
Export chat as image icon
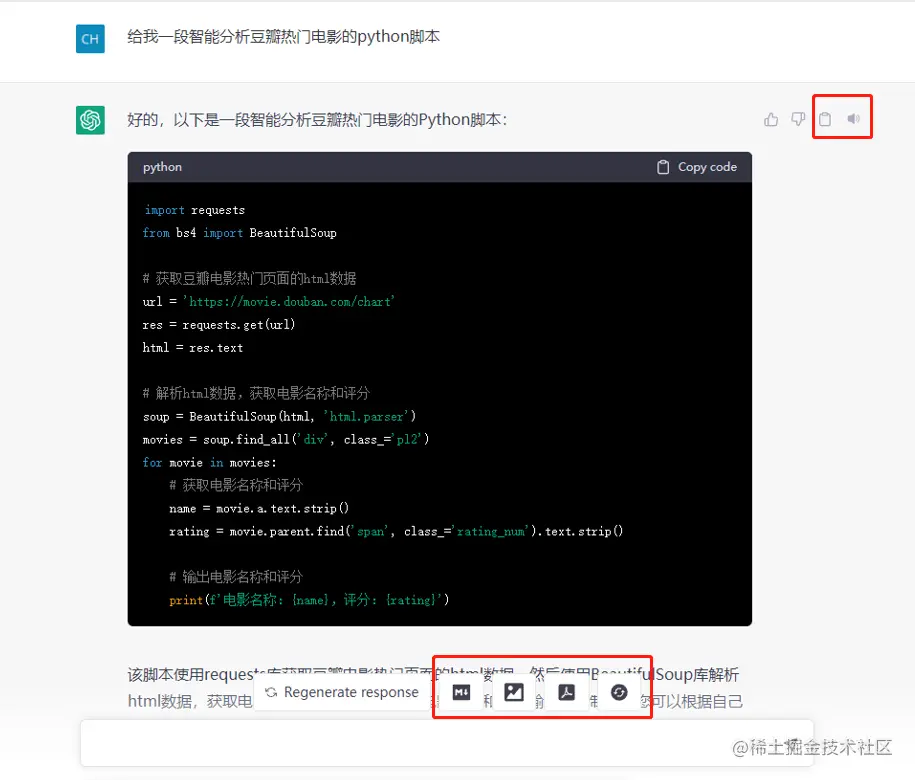tap(514, 692)
